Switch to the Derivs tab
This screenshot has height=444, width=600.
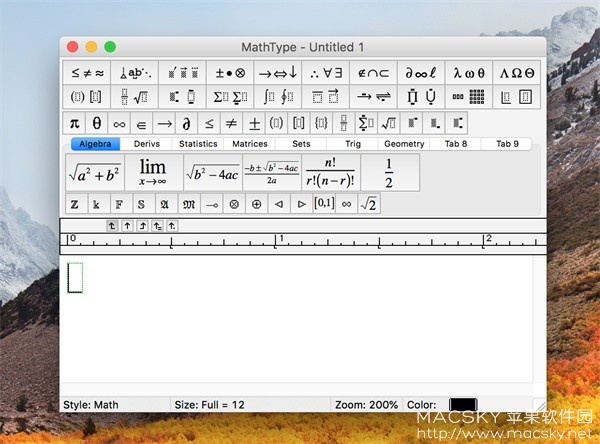tap(147, 144)
